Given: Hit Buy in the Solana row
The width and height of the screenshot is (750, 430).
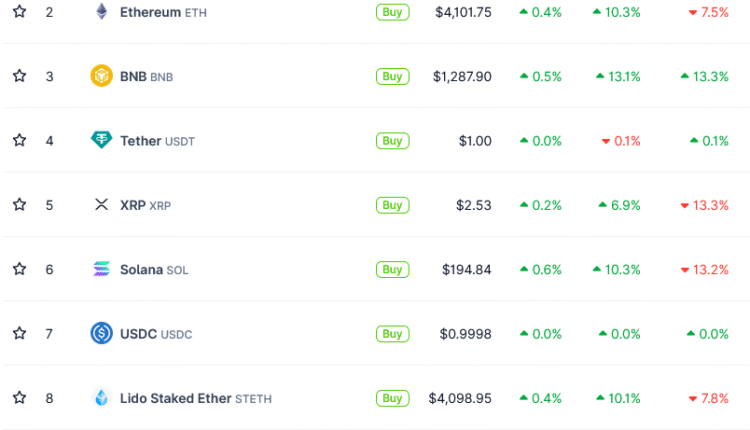Looking at the screenshot, I should point(392,269).
